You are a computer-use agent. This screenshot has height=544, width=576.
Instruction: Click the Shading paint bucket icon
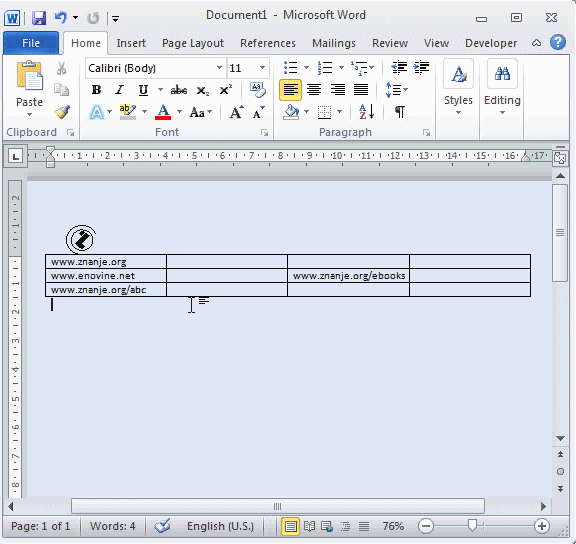291,112
